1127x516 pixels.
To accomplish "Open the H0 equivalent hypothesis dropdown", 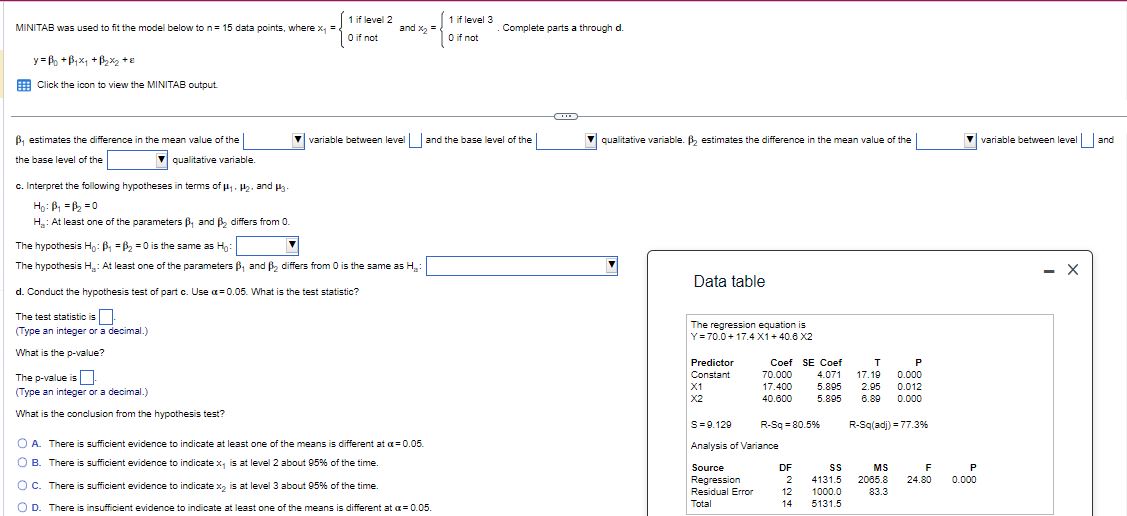I will click(x=267, y=247).
